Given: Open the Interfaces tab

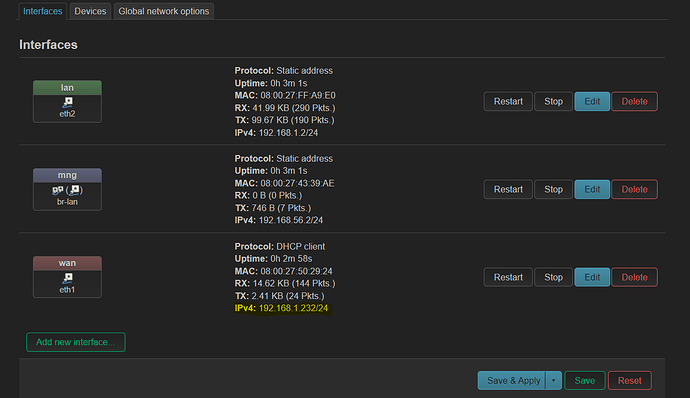Looking at the screenshot, I should click(42, 11).
